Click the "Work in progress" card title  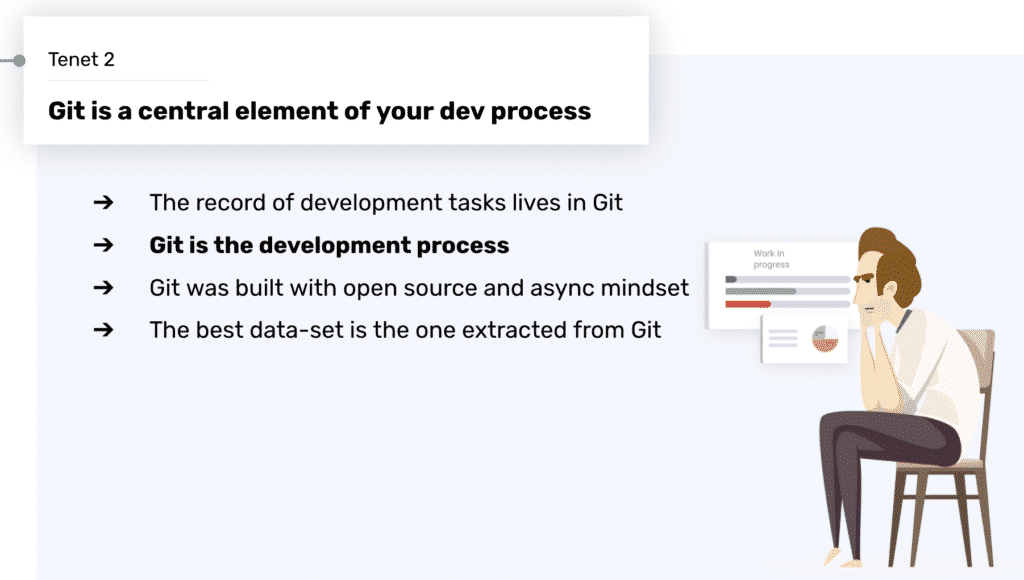click(771, 259)
